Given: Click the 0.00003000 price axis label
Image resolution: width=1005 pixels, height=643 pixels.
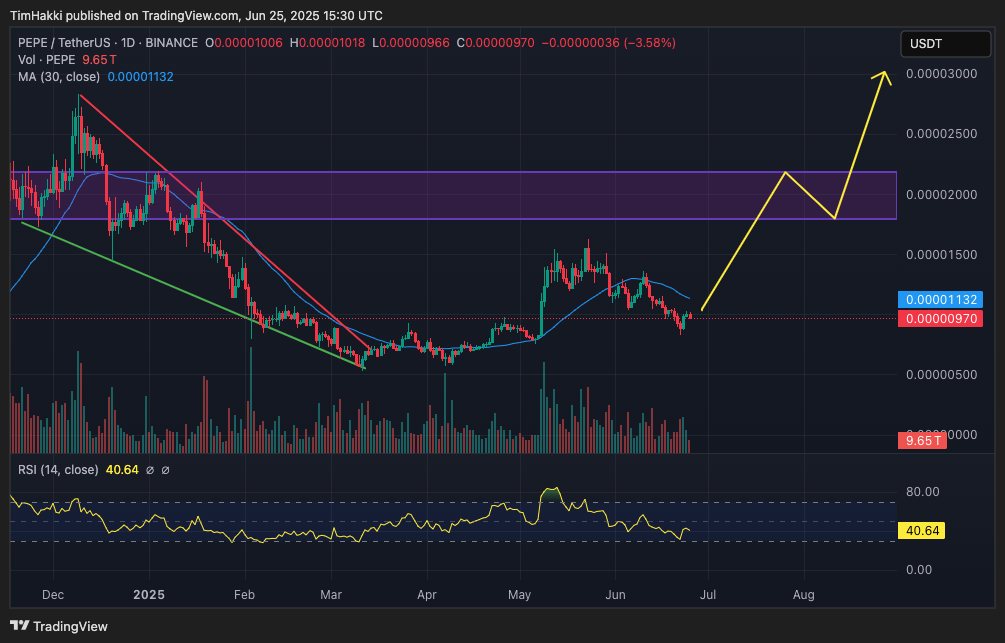Looking at the screenshot, I should click(942, 74).
